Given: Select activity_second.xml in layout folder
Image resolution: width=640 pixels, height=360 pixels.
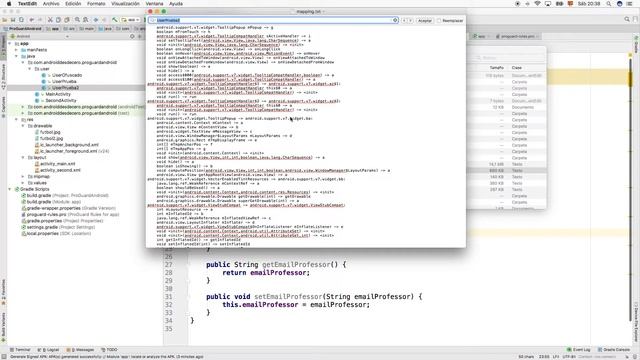Looking at the screenshot, I should pos(60,170).
